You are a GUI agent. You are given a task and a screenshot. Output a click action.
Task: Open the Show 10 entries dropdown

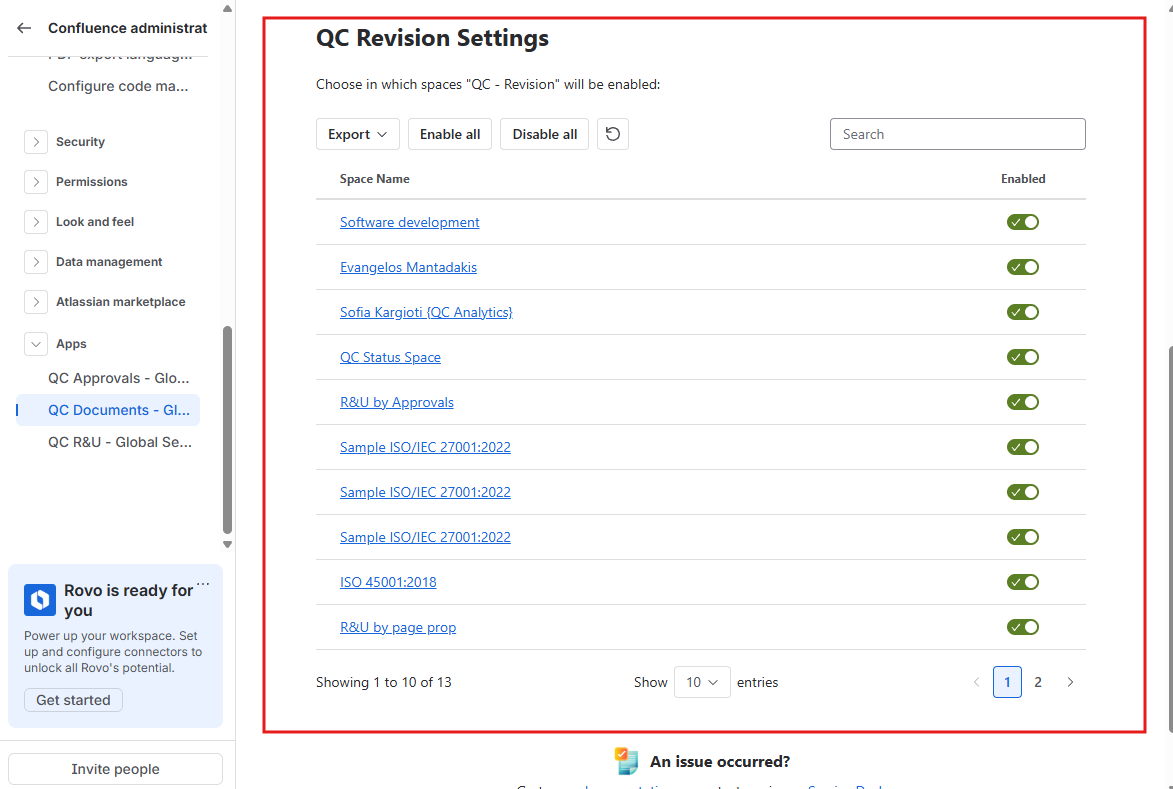pos(702,682)
